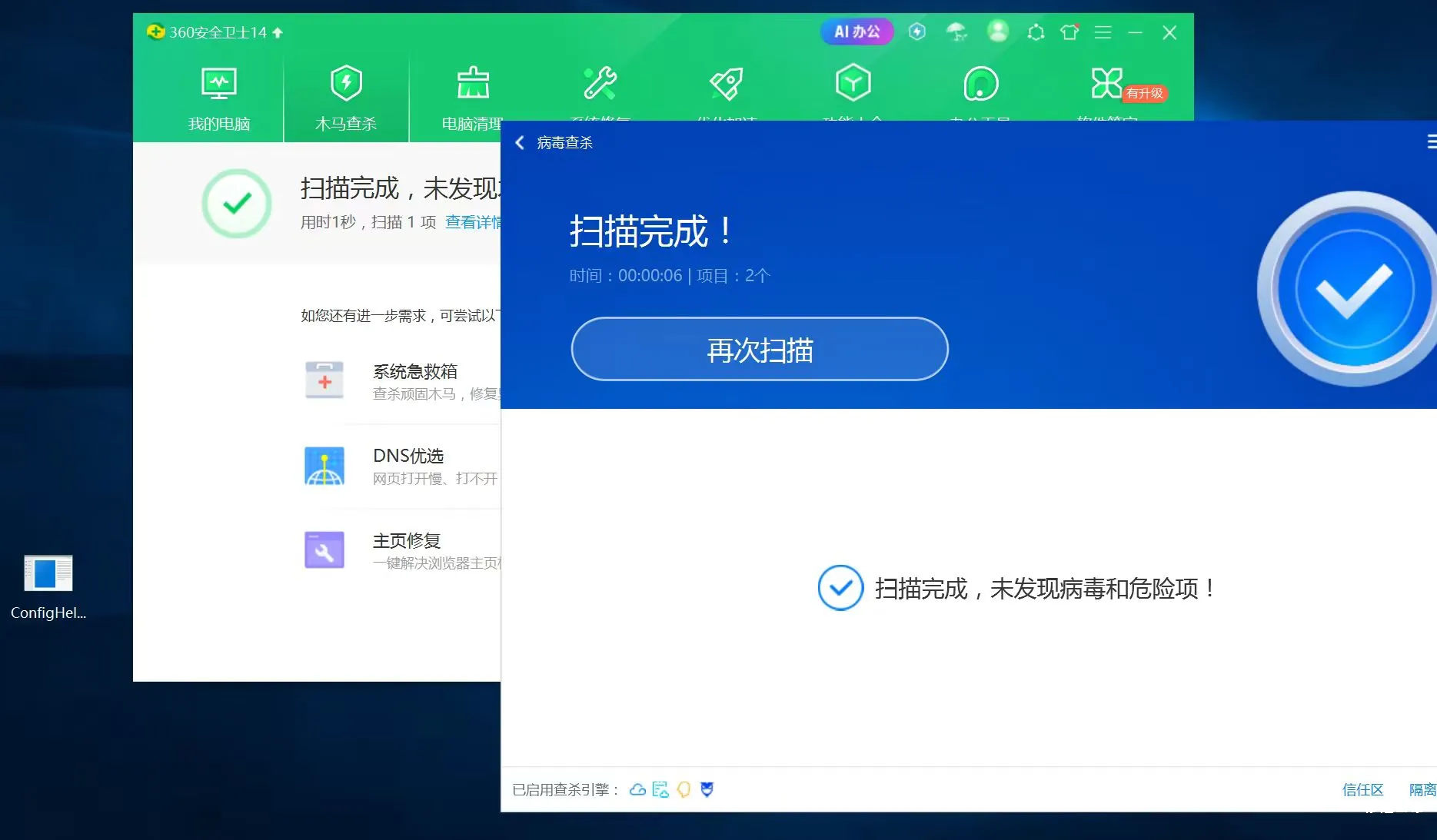Viewport: 1437px width, 840px height.
Task: Select the ConfigHel... desktop icon
Action: 48,587
